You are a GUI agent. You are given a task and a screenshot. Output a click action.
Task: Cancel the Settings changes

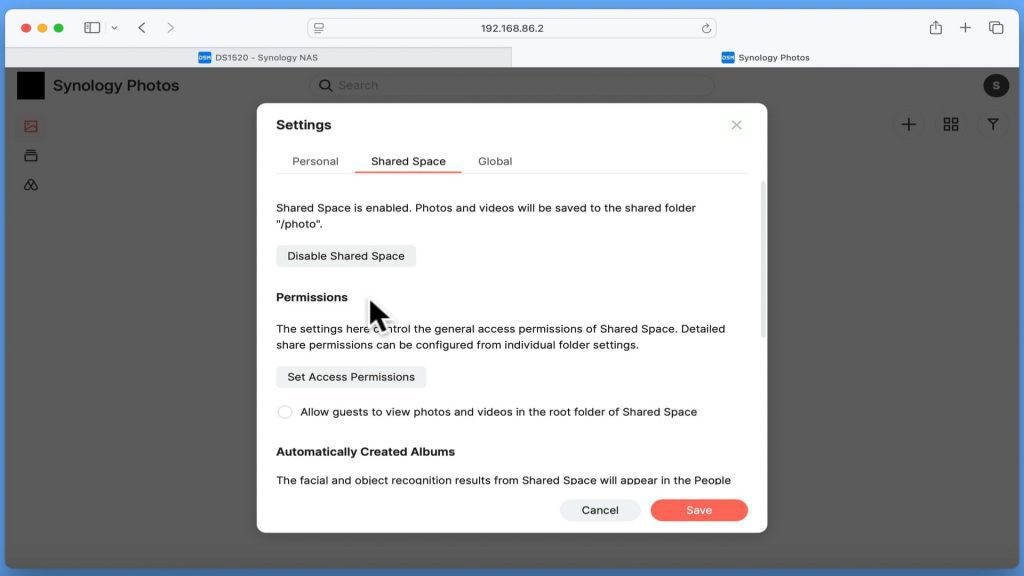600,510
